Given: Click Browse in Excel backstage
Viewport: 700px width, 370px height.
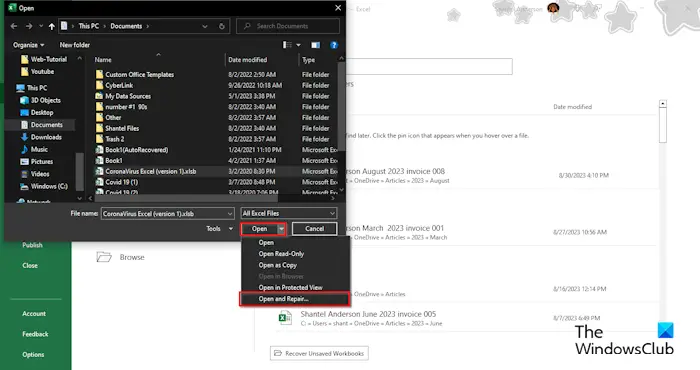Looking at the screenshot, I should point(121,258).
